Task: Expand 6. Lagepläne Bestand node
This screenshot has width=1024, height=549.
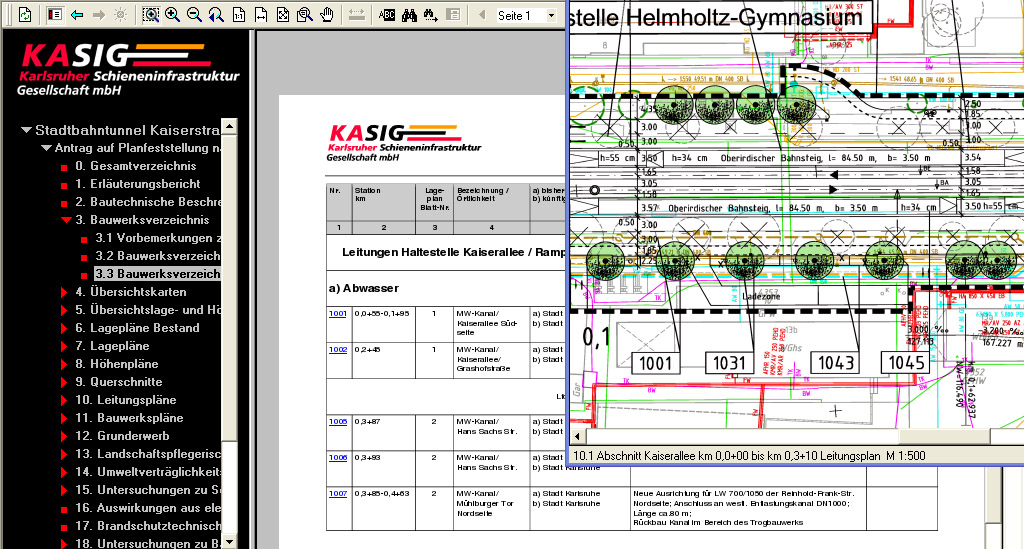Action: point(64,328)
